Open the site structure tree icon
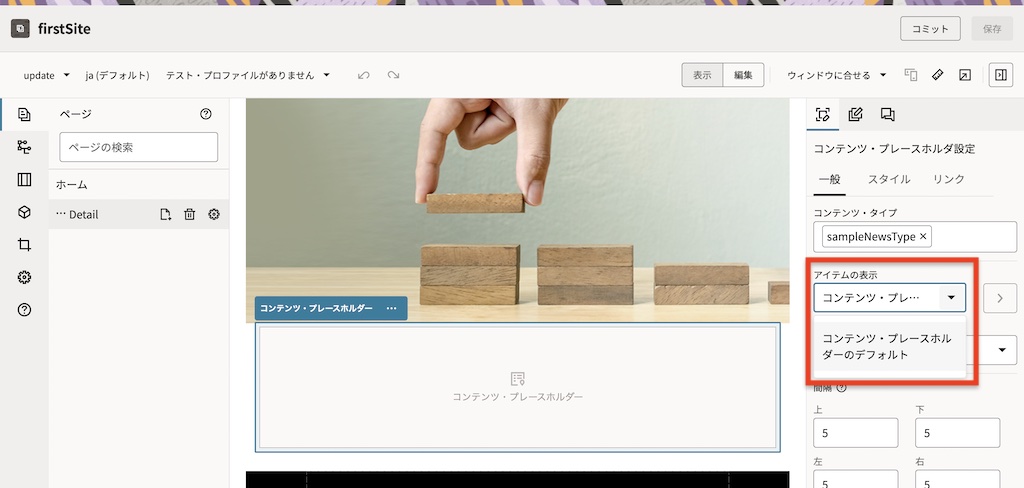The width and height of the screenshot is (1024, 488). click(24, 147)
